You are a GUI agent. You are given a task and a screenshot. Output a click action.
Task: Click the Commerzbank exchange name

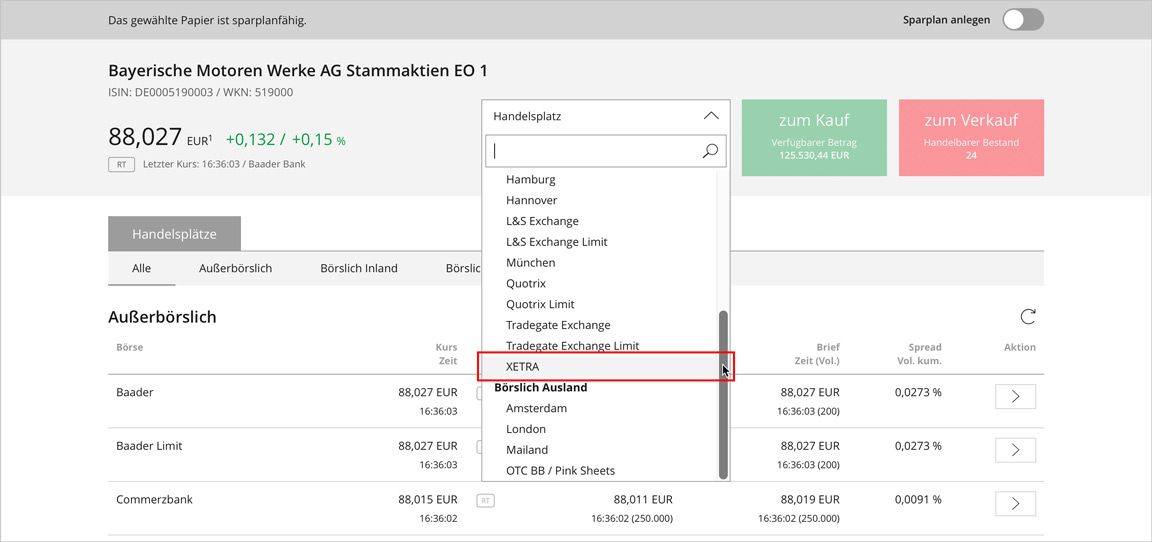(154, 499)
